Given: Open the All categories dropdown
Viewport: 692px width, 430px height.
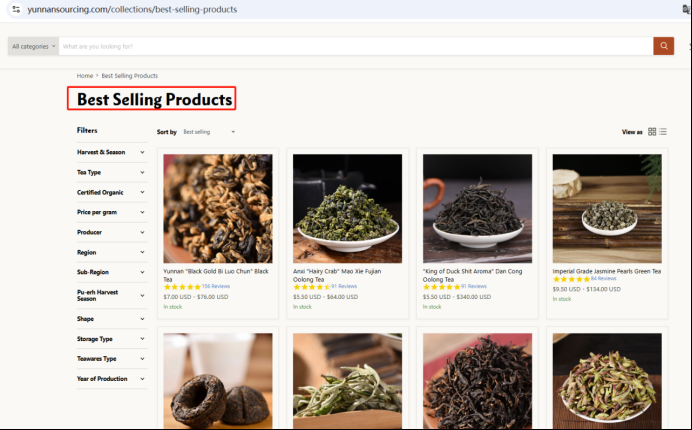Looking at the screenshot, I should point(33,46).
